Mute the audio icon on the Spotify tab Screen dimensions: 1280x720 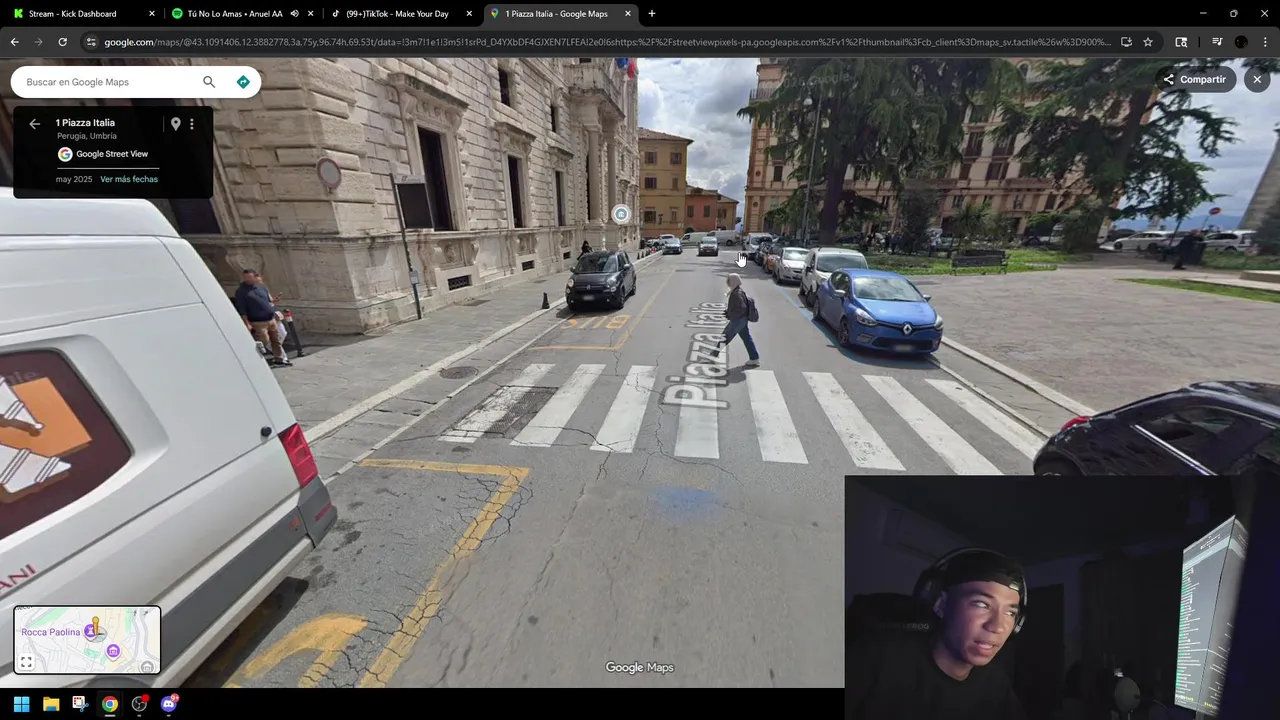coord(294,14)
